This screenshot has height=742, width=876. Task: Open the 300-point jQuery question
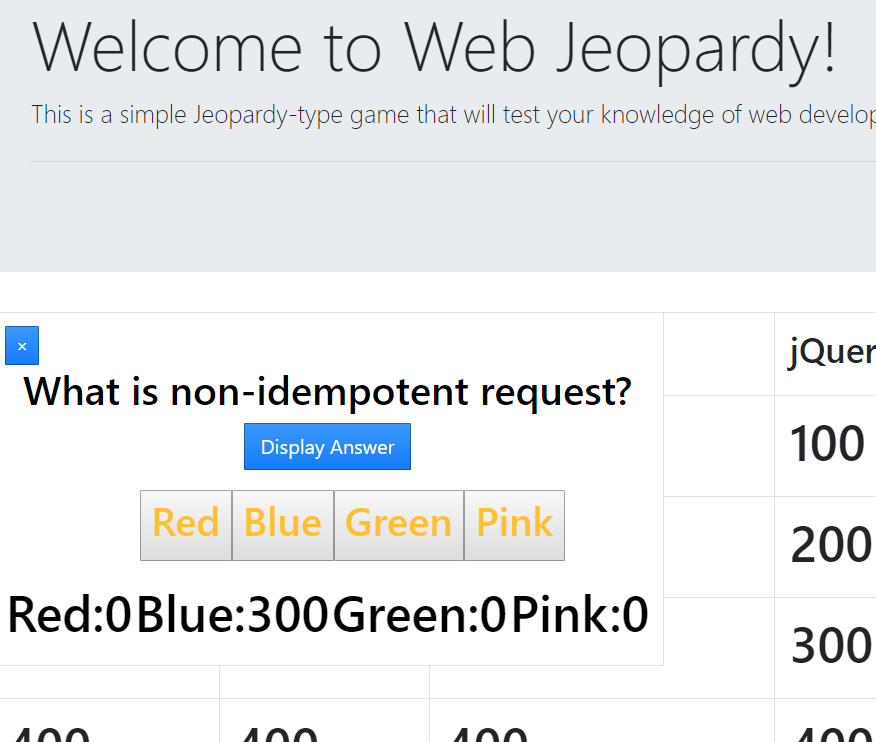click(831, 647)
